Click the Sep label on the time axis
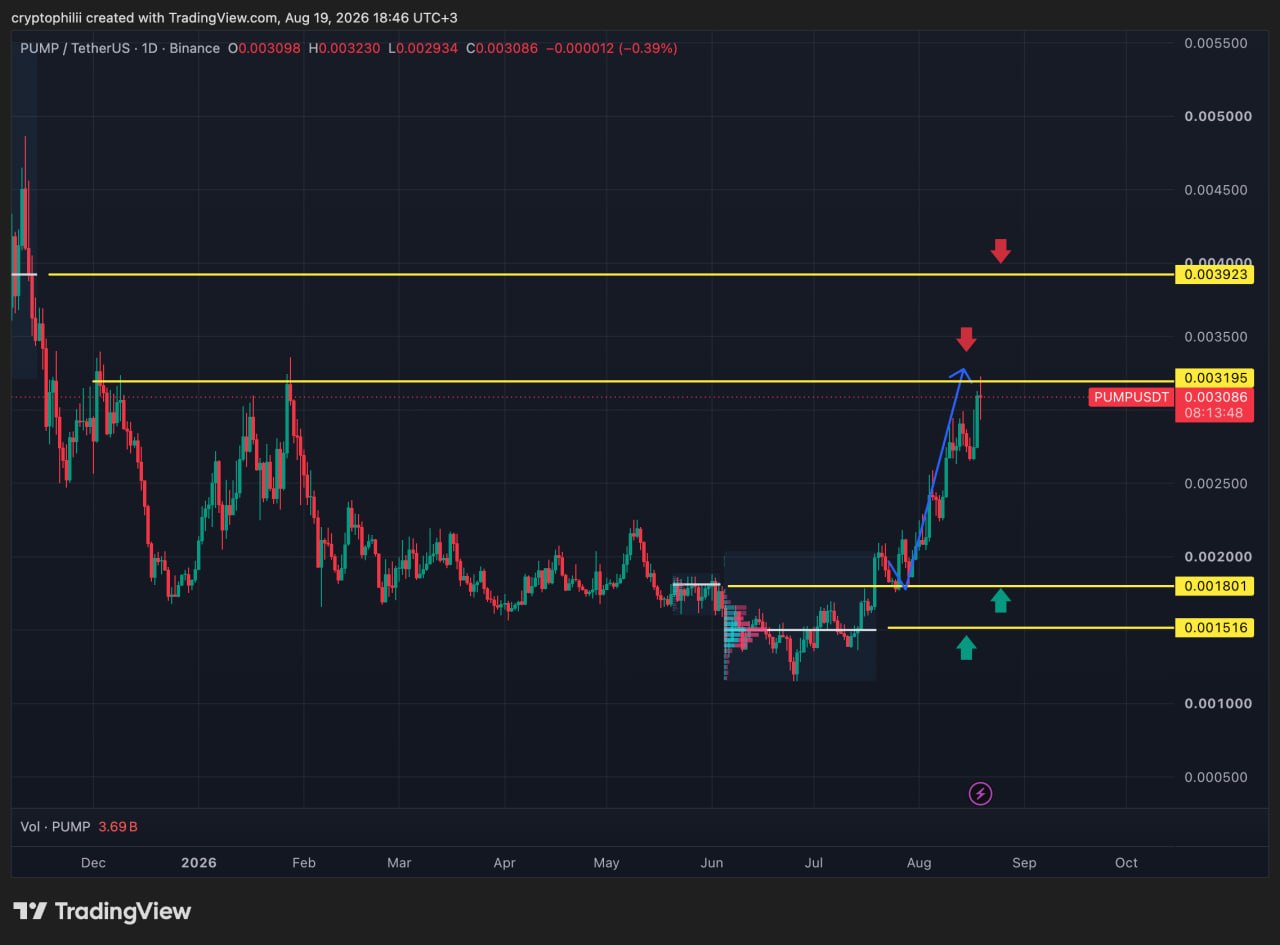The width and height of the screenshot is (1280, 945). point(1024,863)
